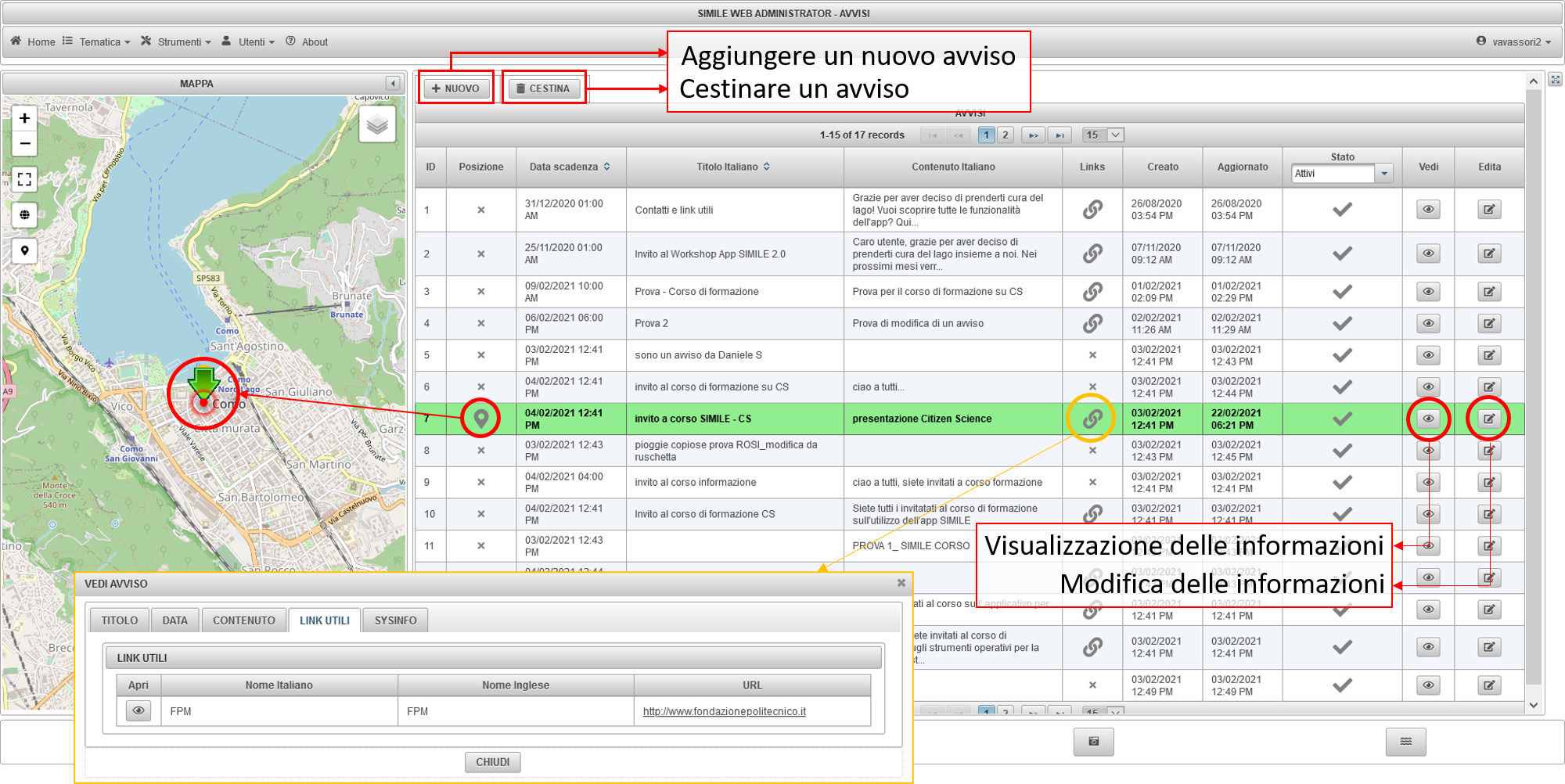
Task: Sort by Data scadenza column
Action: [x=570, y=167]
